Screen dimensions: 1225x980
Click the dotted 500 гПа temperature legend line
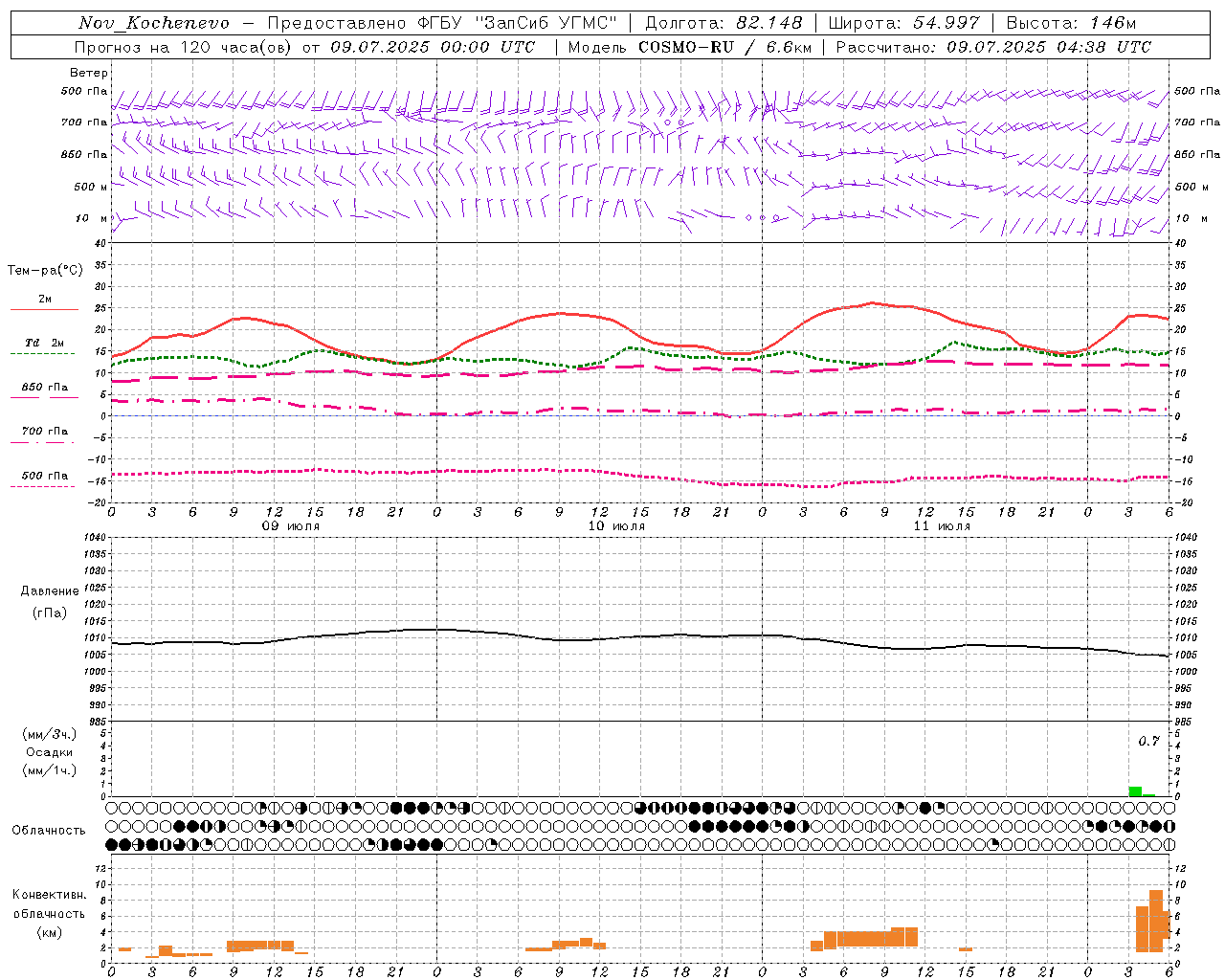[42, 487]
